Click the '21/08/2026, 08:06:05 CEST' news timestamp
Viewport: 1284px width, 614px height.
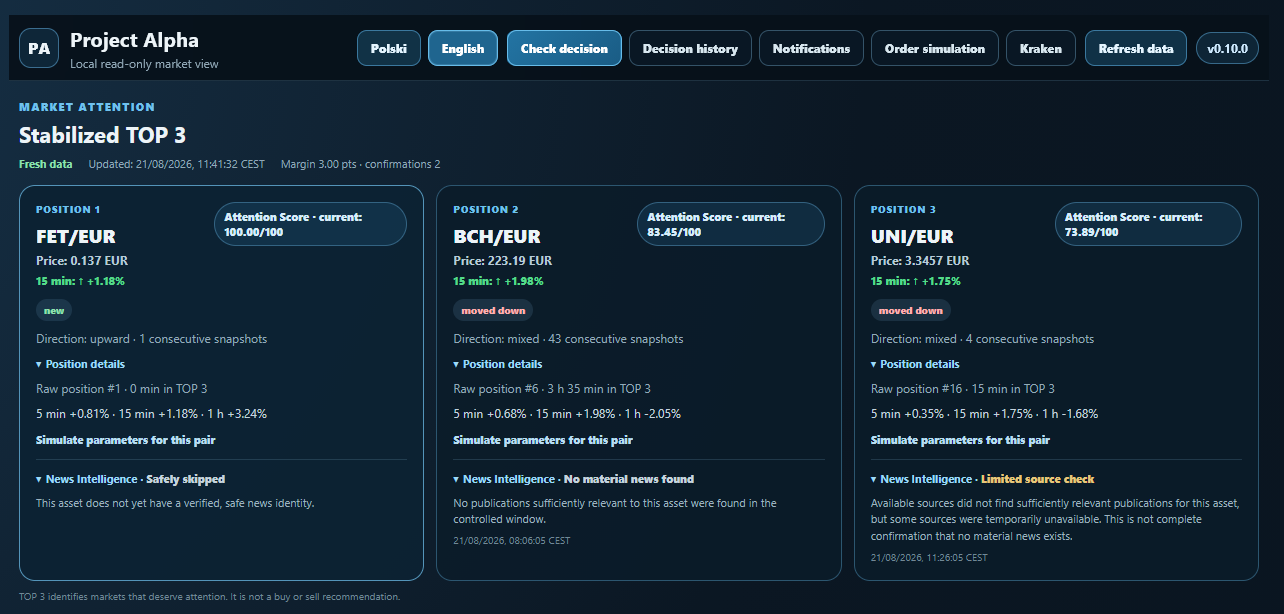[x=512, y=541]
